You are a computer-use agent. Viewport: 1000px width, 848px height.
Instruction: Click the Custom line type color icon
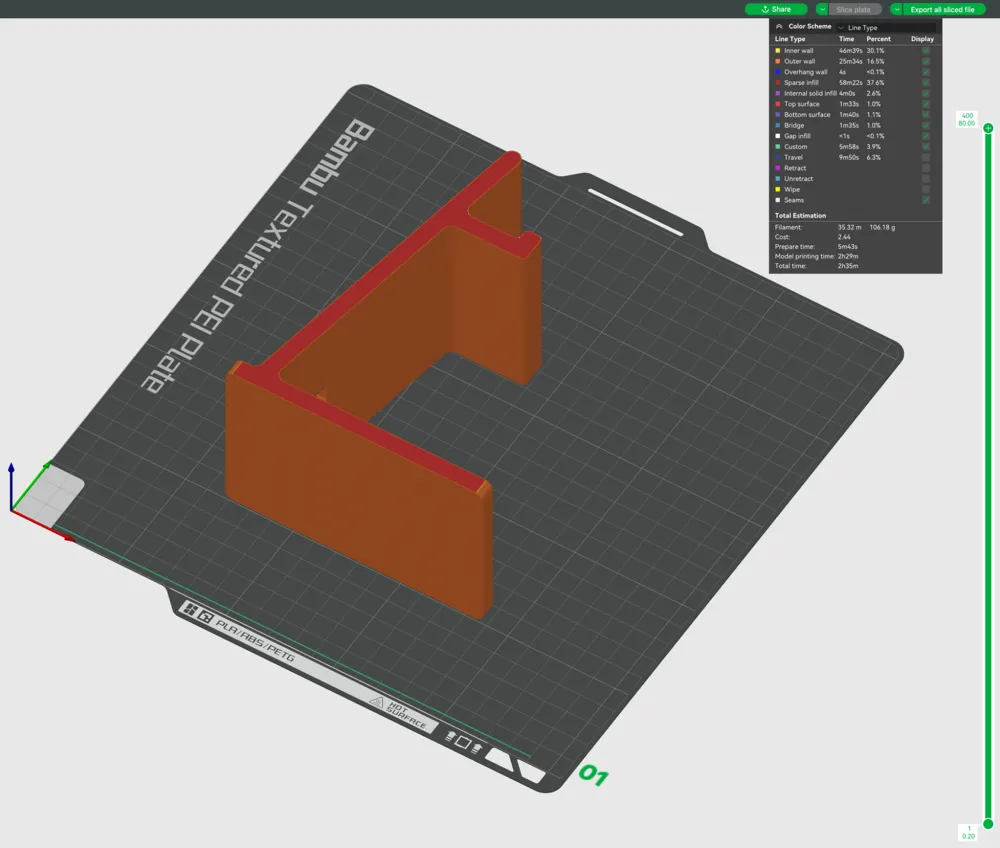click(x=777, y=147)
